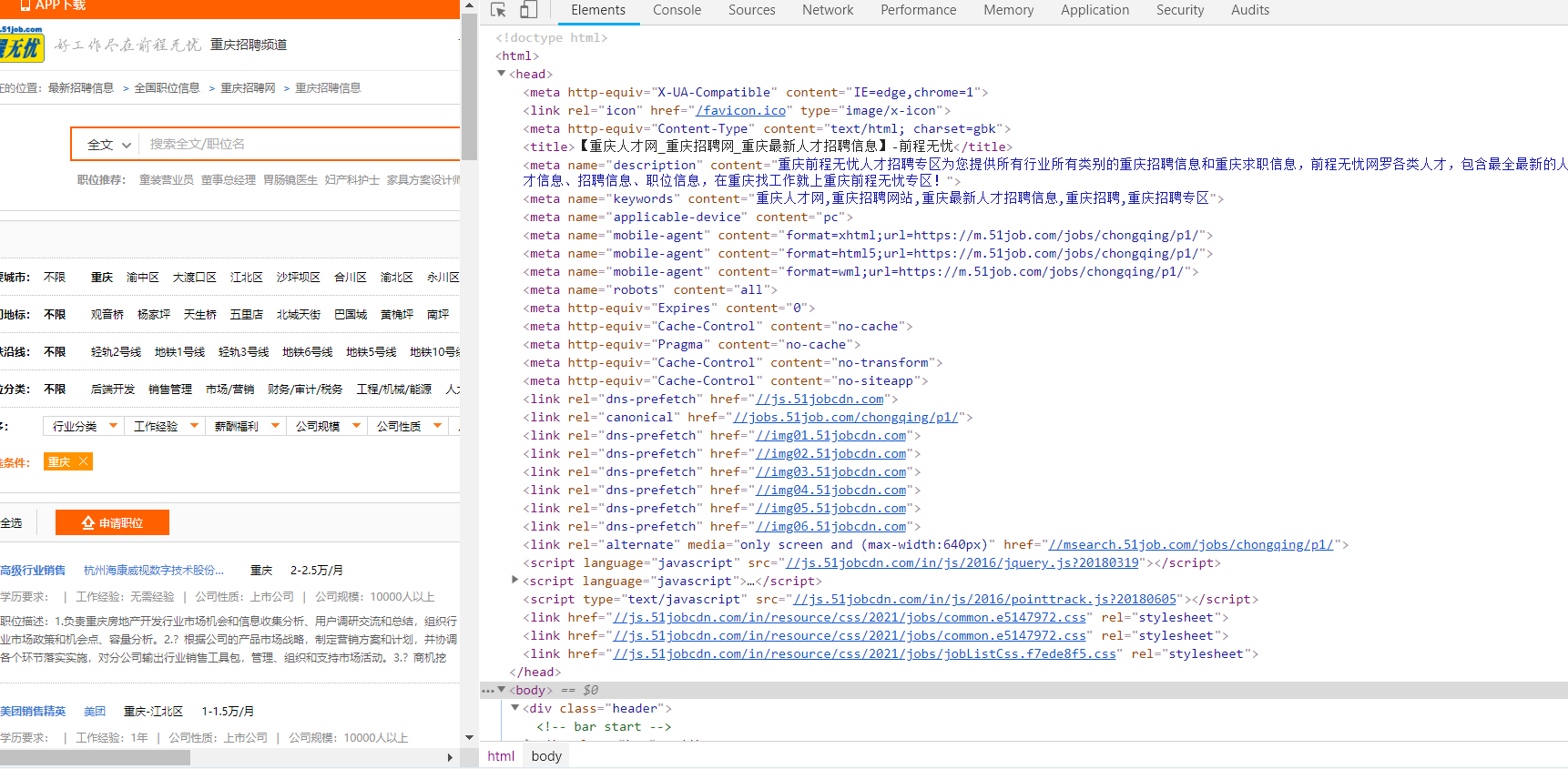The height and width of the screenshot is (769, 1568).
Task: Open 杭州海康威视数字技术股份 company link
Action: [x=154, y=571]
